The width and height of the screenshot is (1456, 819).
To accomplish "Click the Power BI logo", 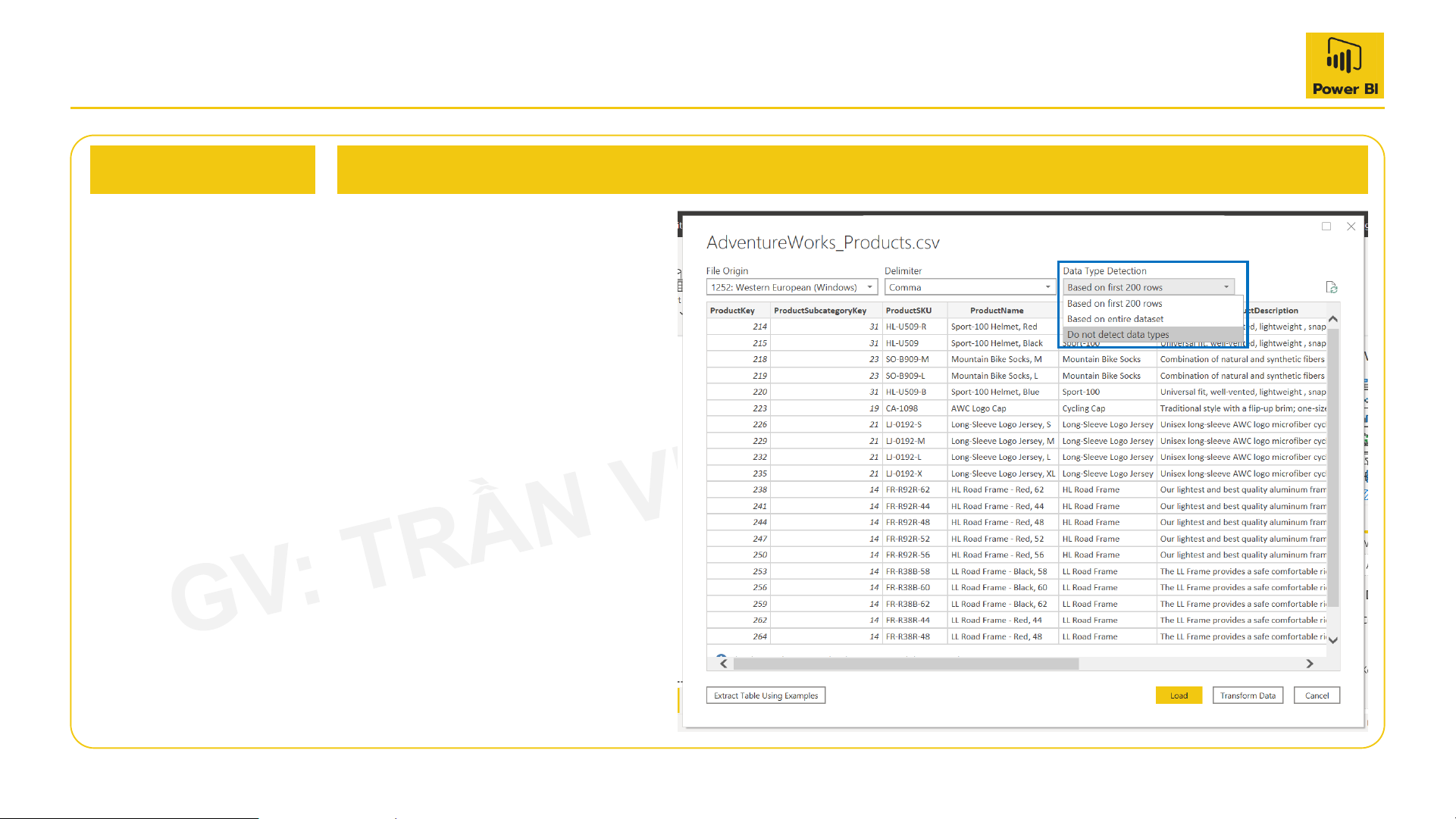I will click(1344, 65).
